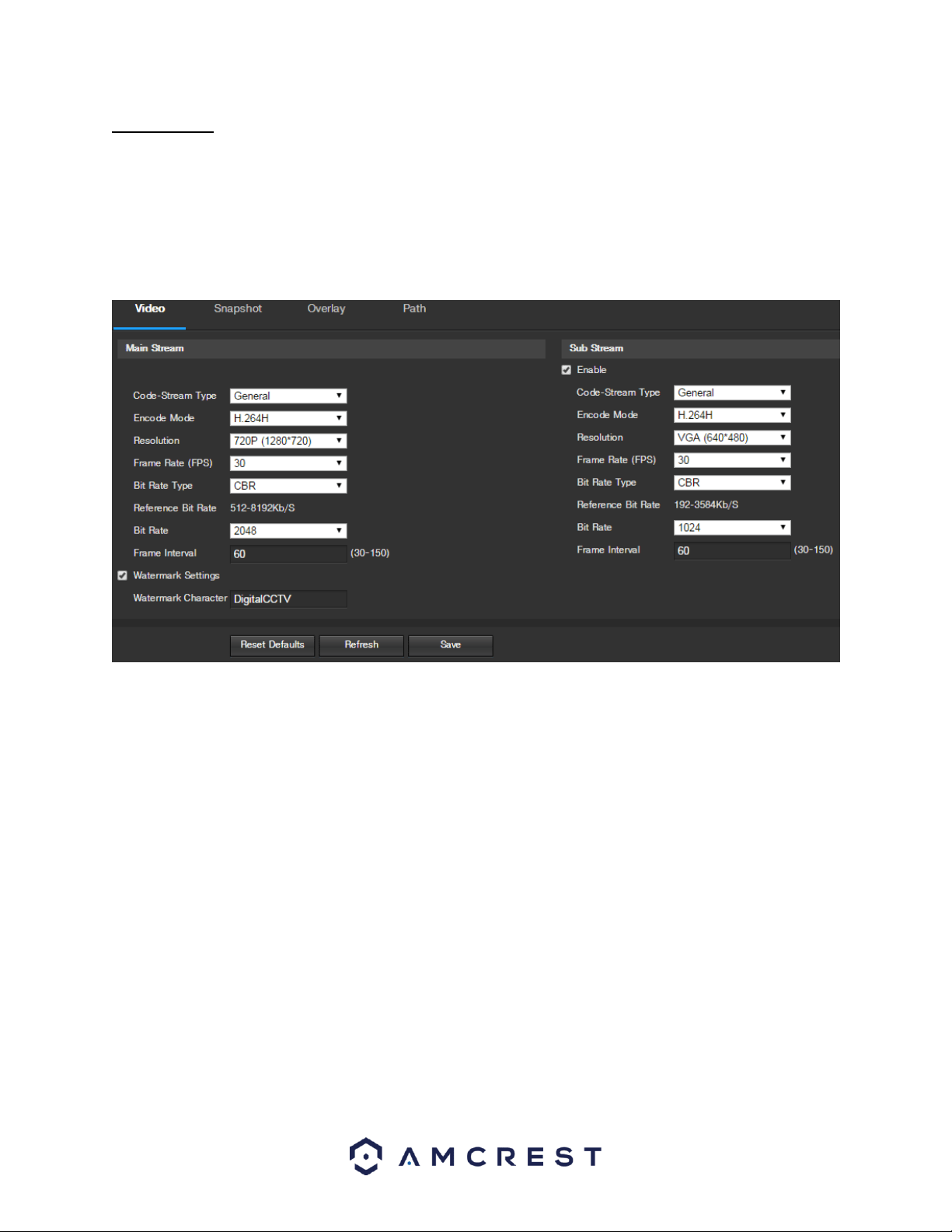The width and height of the screenshot is (952, 1232).
Task: Toggle the Watermark Settings checkbox
Action: [x=122, y=576]
